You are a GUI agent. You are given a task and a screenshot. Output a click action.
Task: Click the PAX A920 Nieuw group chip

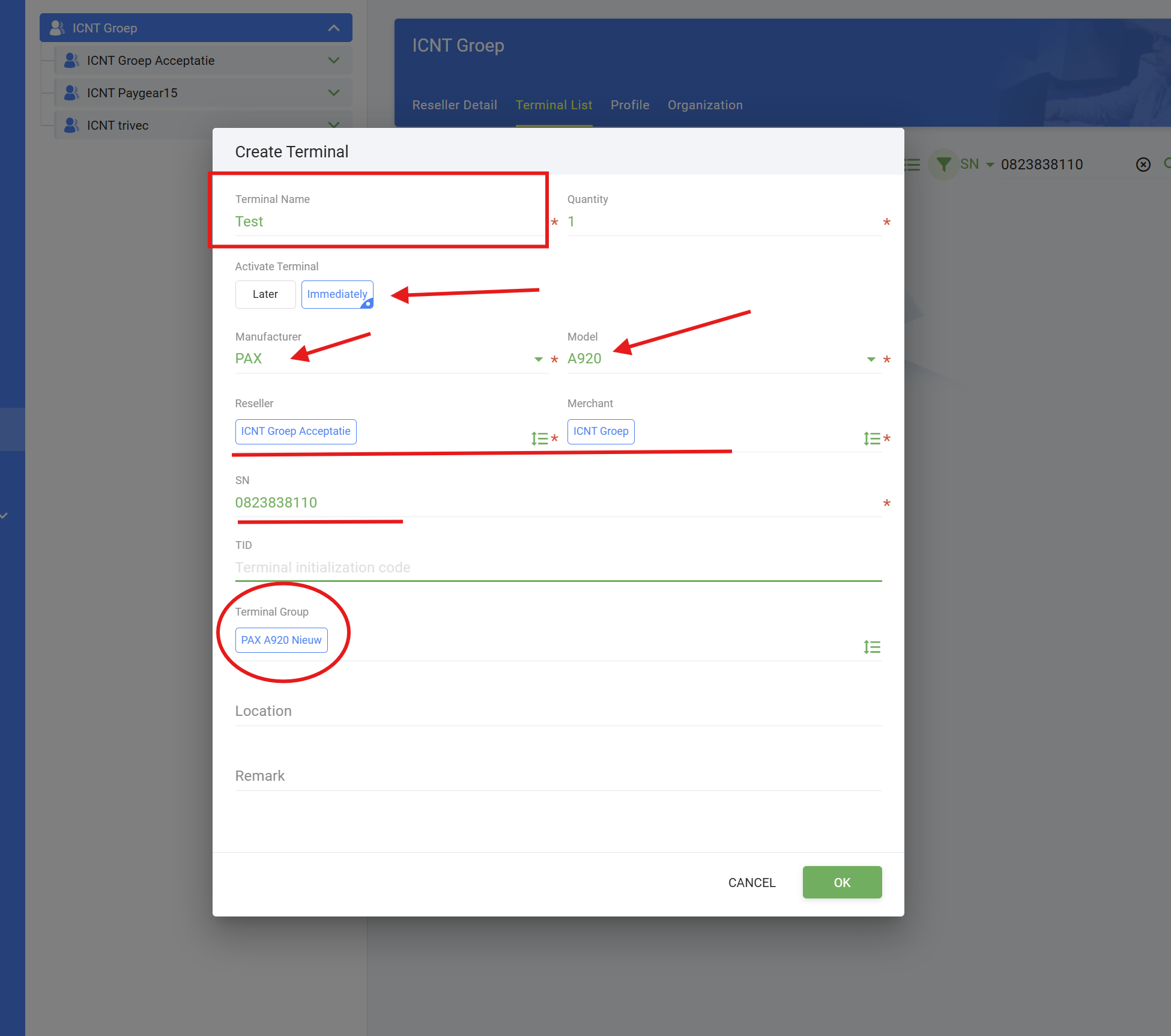tap(281, 640)
